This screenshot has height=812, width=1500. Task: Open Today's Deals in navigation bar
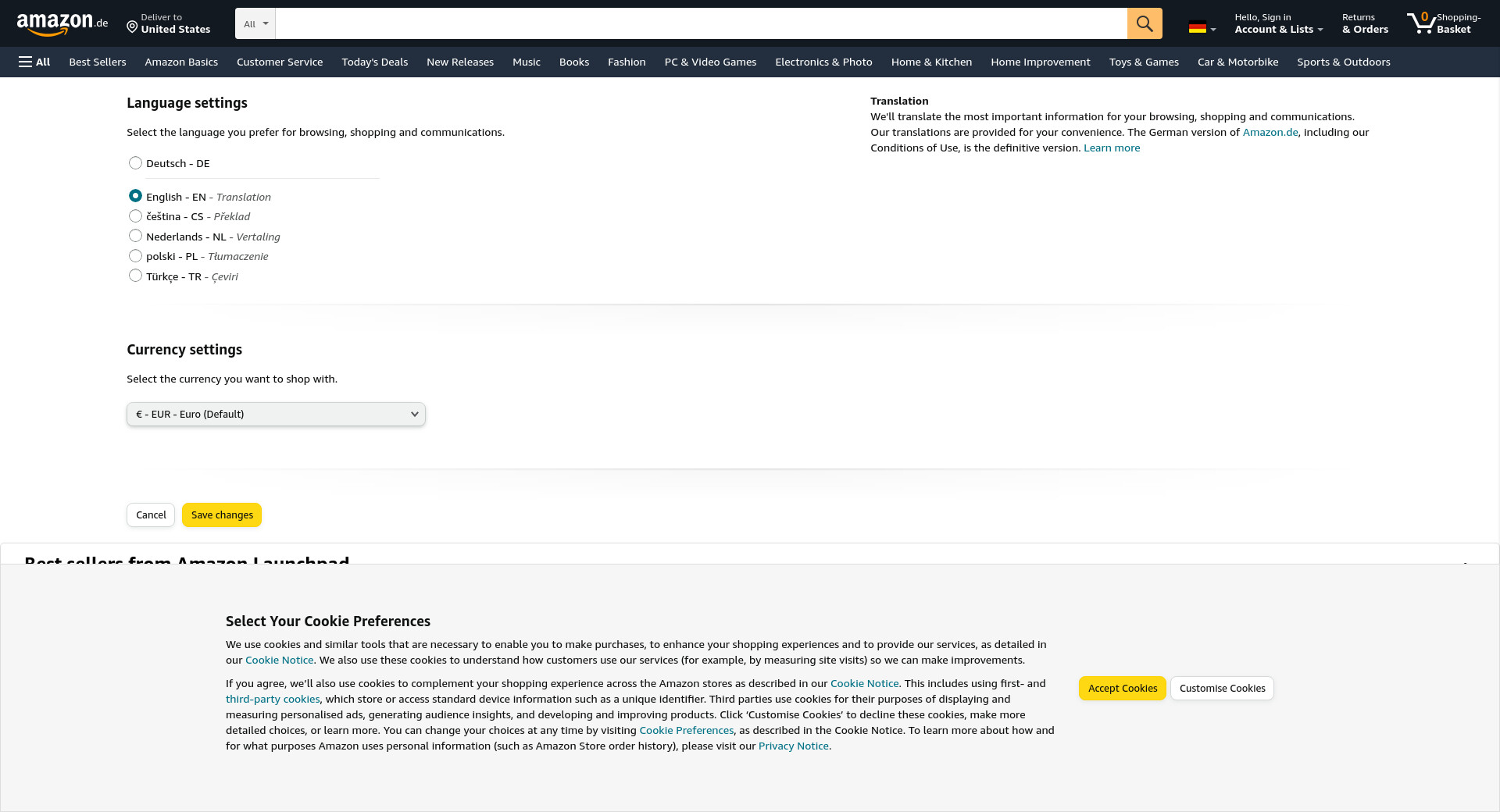[x=374, y=62]
